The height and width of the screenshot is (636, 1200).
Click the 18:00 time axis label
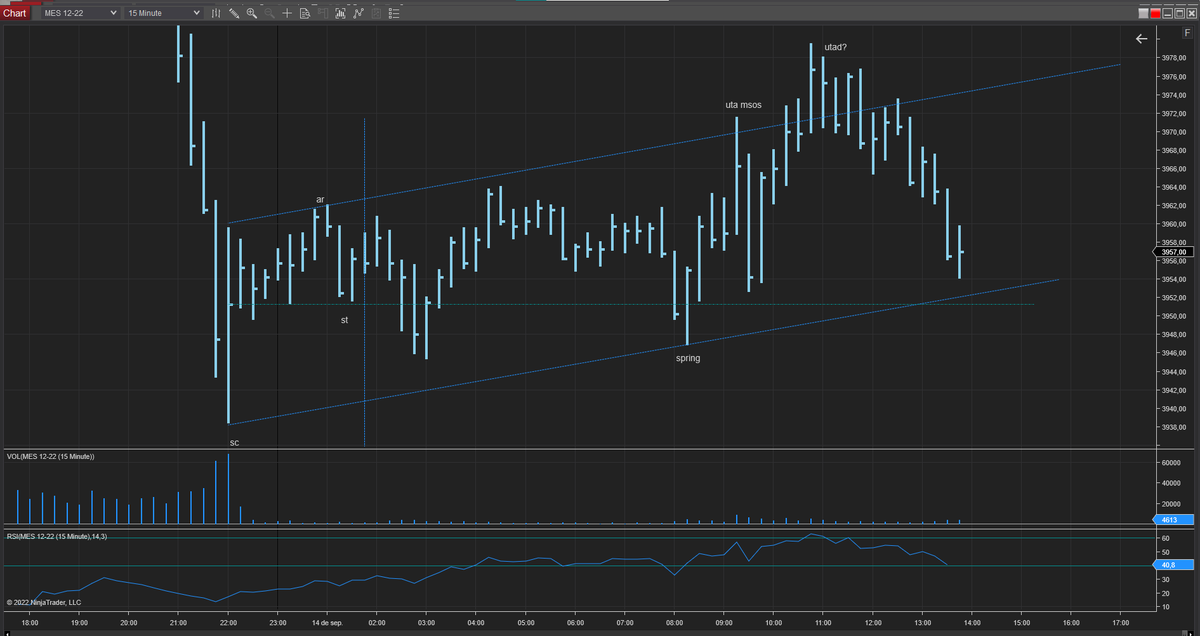tap(31, 622)
